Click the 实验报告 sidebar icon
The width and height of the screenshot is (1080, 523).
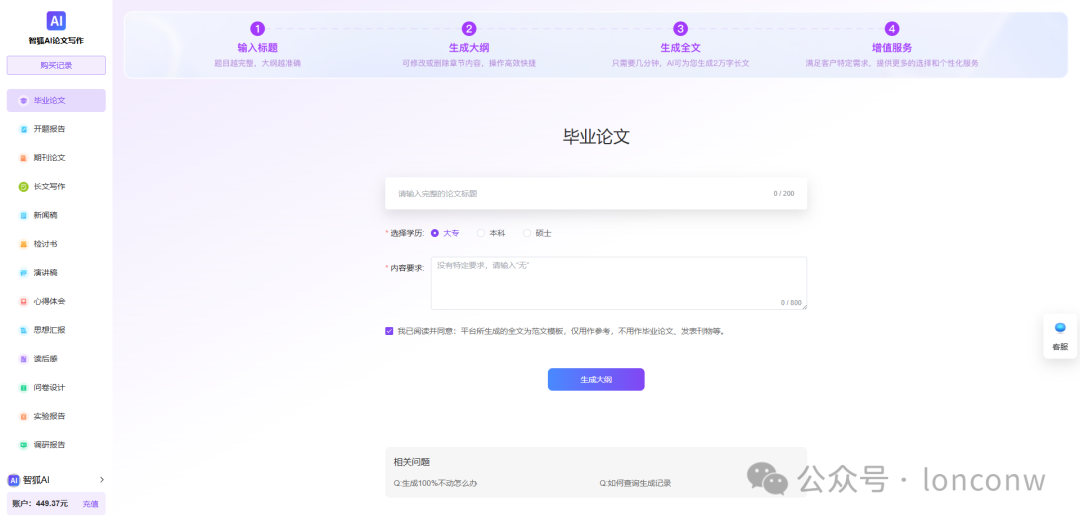coord(23,416)
